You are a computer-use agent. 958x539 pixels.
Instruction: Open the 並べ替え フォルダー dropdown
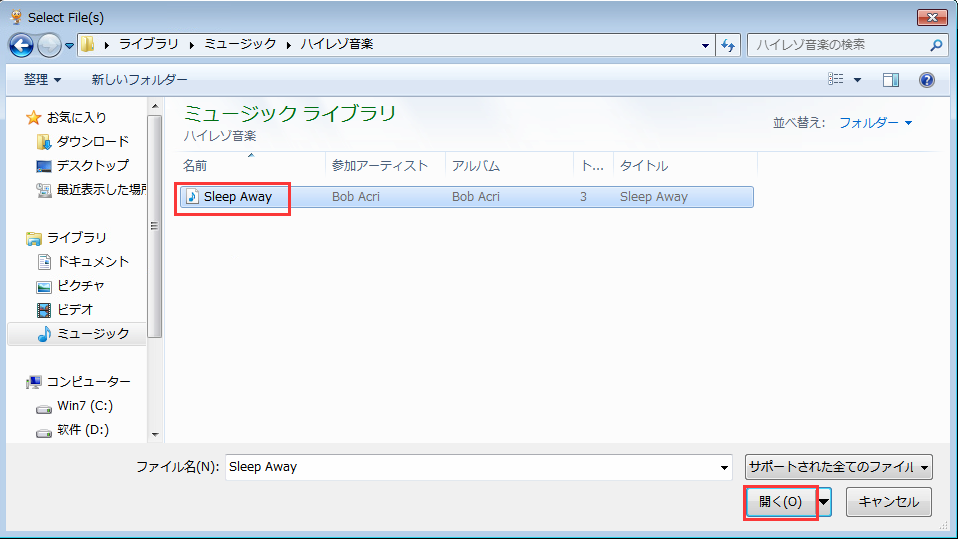pos(875,123)
